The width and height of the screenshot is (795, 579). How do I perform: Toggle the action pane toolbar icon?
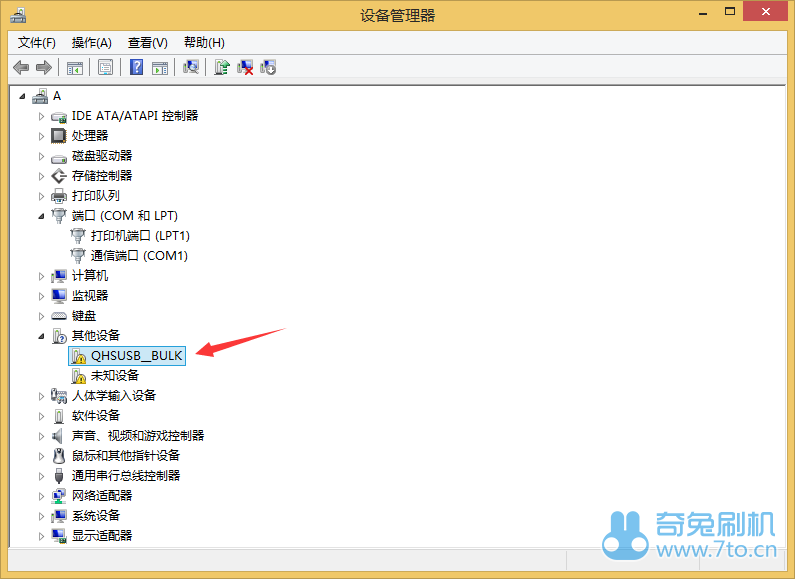pos(160,67)
